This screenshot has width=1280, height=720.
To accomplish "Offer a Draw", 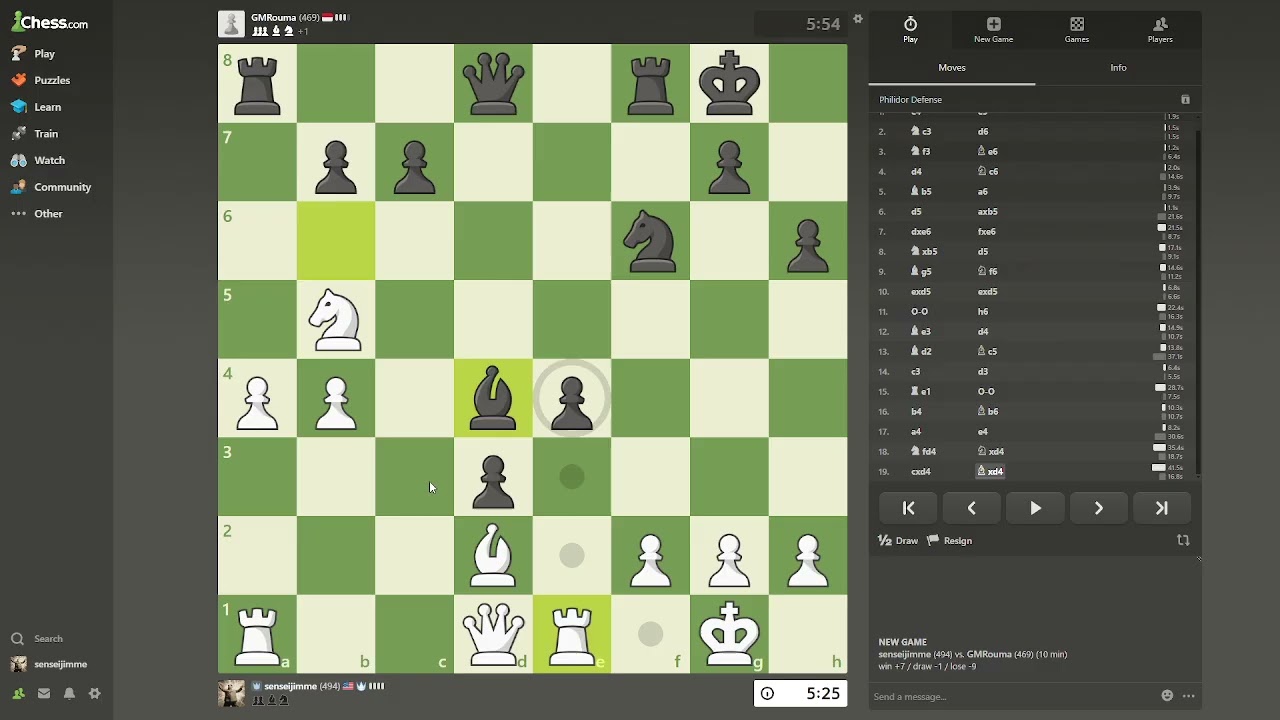I will pyautogui.click(x=898, y=541).
